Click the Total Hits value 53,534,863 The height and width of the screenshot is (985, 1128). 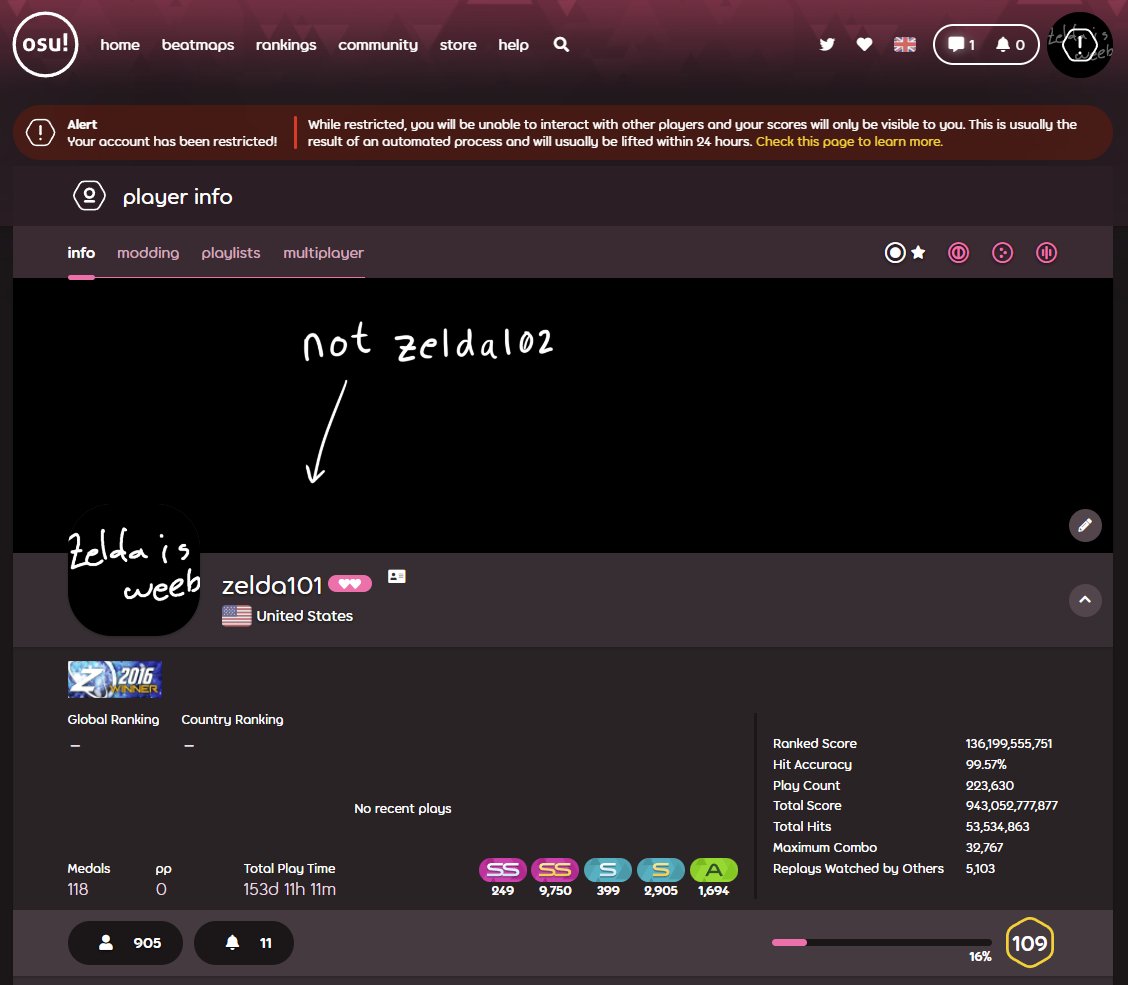click(997, 826)
